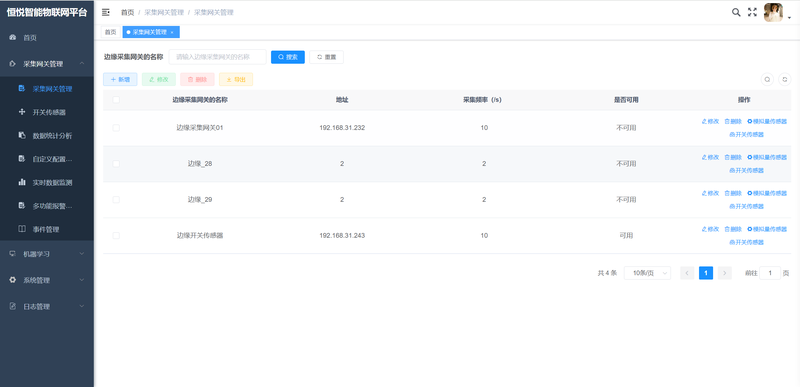Click next page arrow
This screenshot has height=387, width=800.
pos(724,273)
